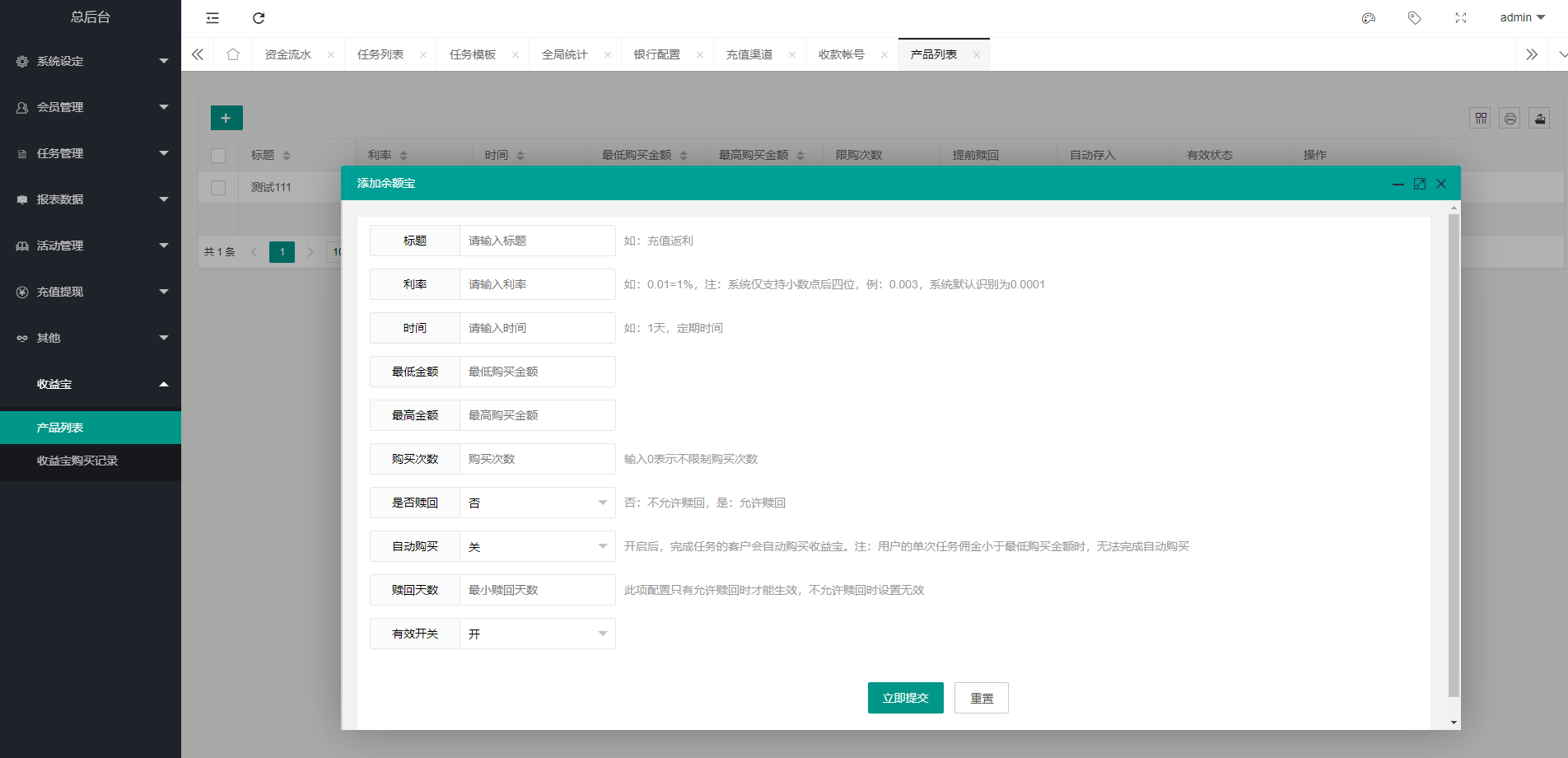Collapse the 收益宝 sidebar menu
Screen dimensions: 1568x758
(91, 384)
